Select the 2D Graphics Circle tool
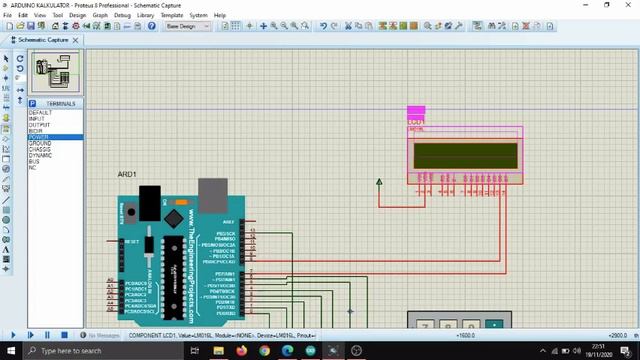Screen dimensions: 640x360 (6, 220)
